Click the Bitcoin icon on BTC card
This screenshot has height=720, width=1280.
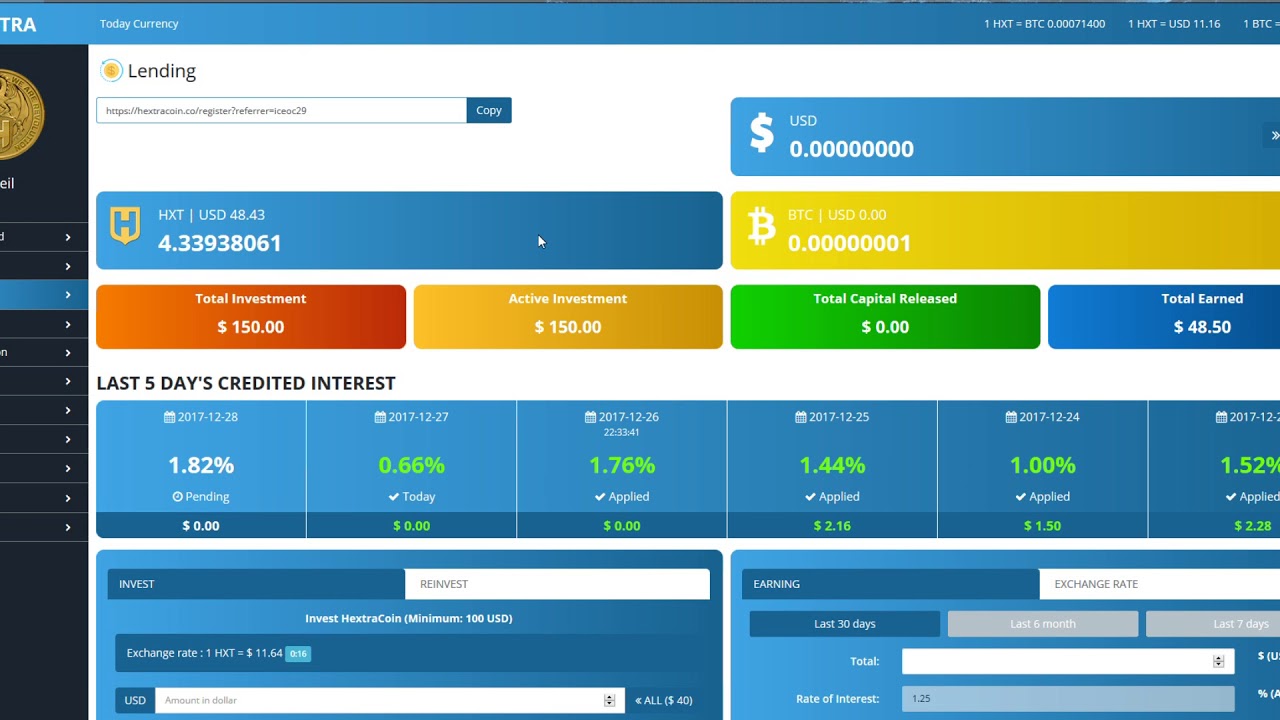(x=762, y=227)
